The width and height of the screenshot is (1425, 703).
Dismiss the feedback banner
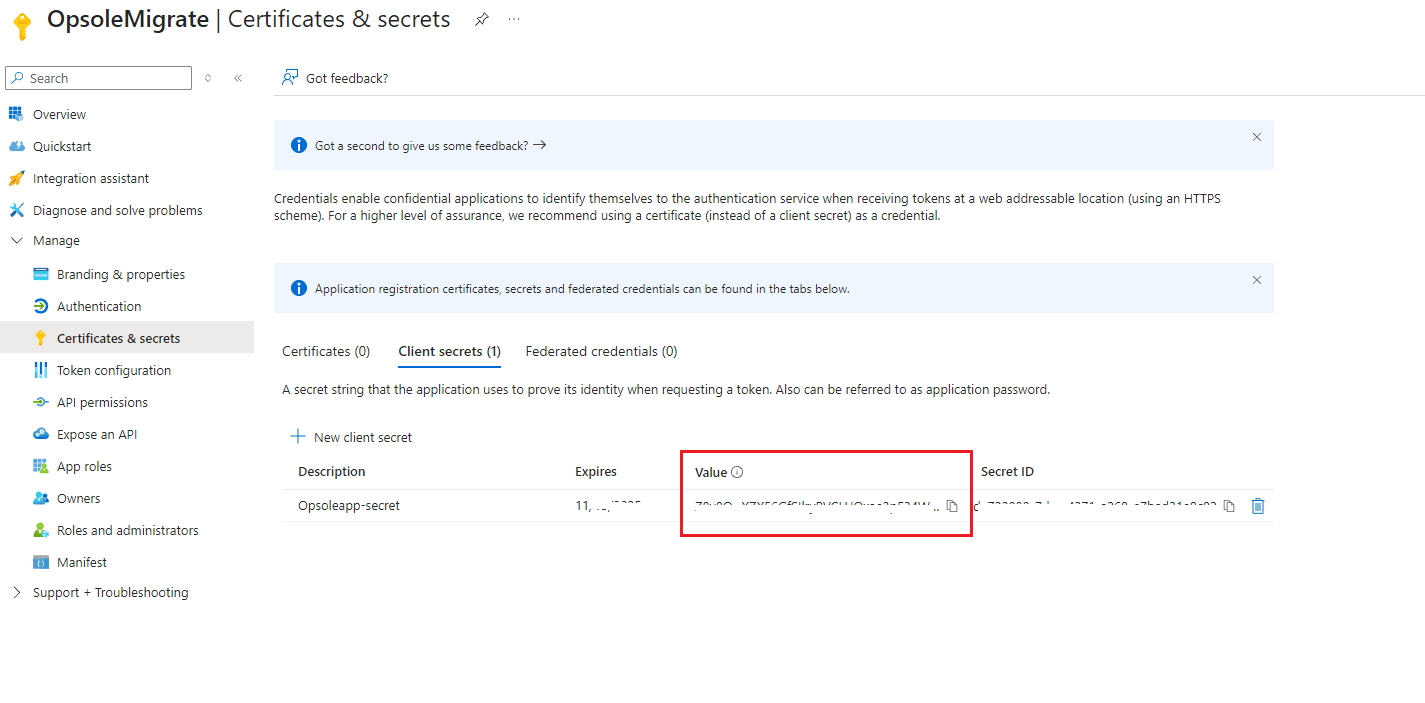coord(1257,137)
